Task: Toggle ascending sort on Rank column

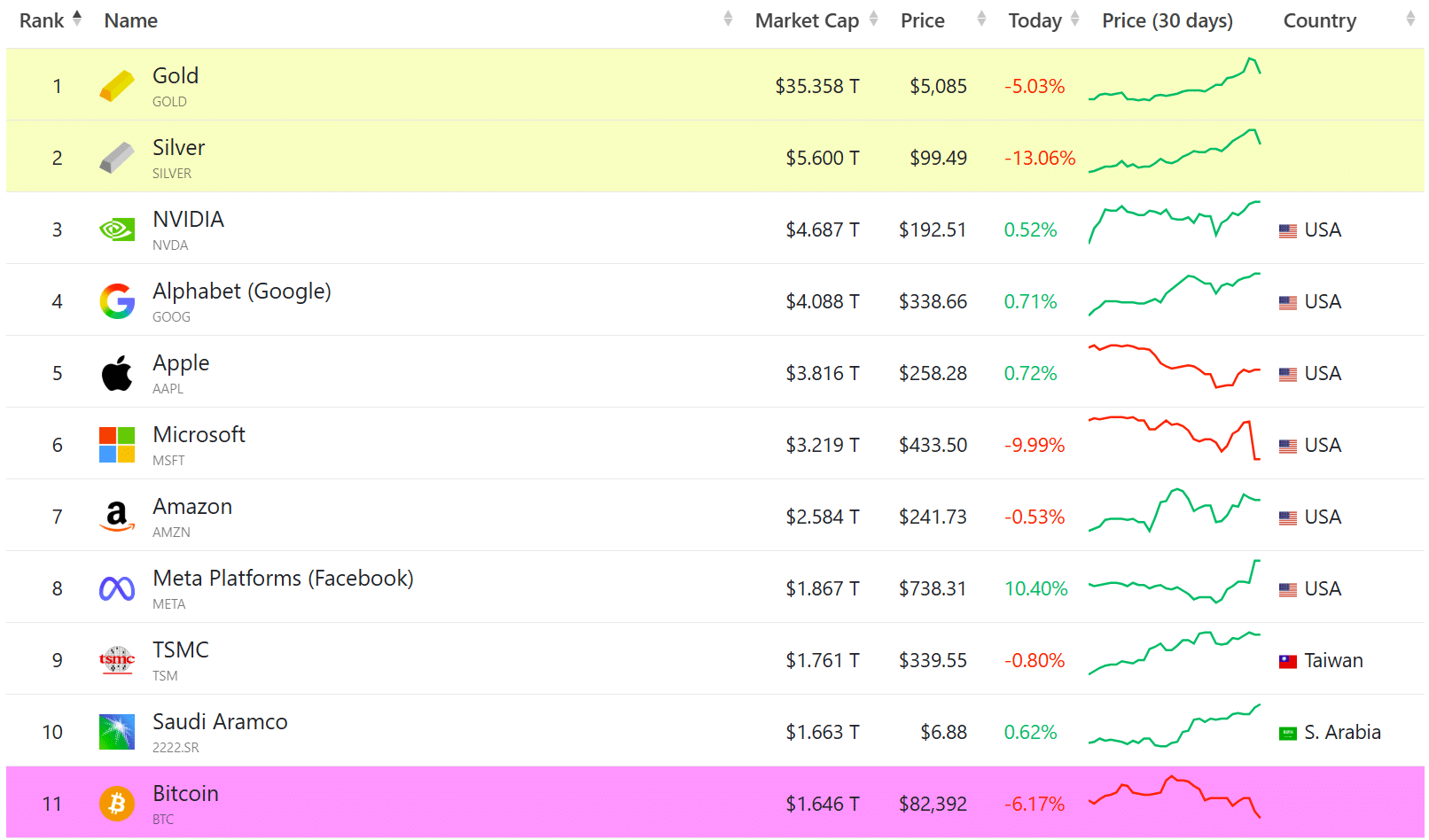Action: click(x=76, y=19)
